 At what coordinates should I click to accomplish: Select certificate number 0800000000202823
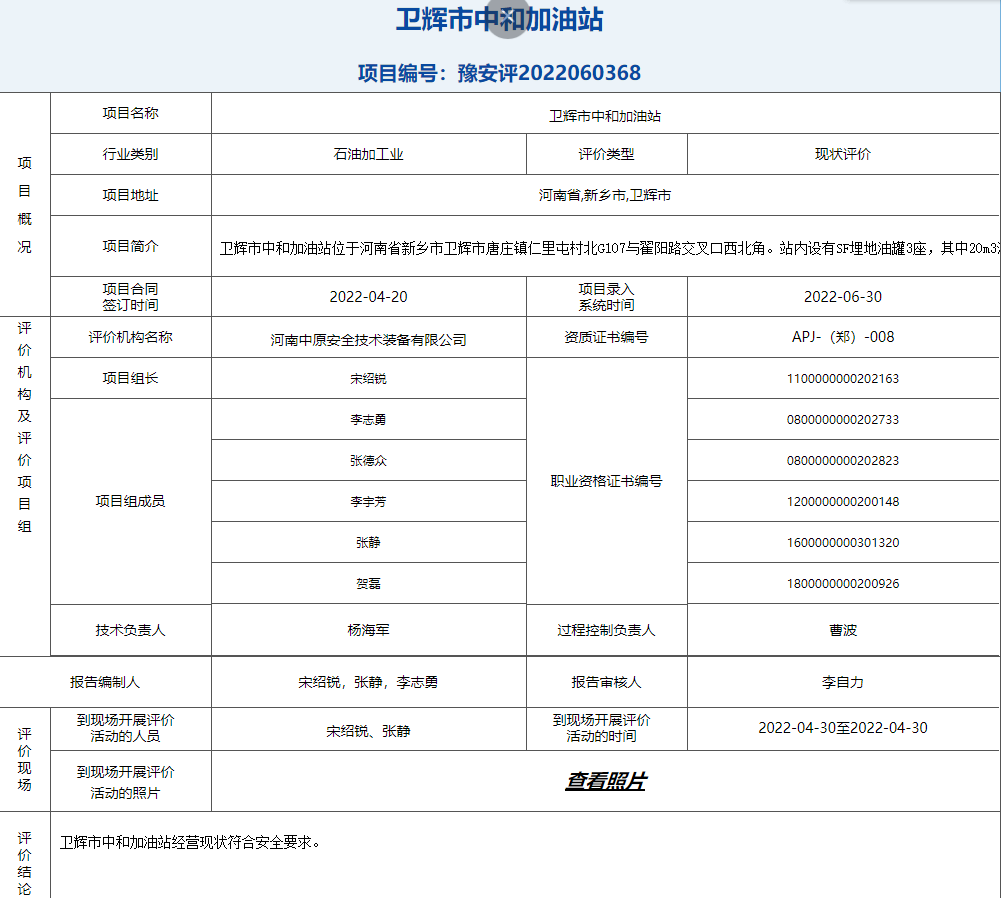point(843,460)
